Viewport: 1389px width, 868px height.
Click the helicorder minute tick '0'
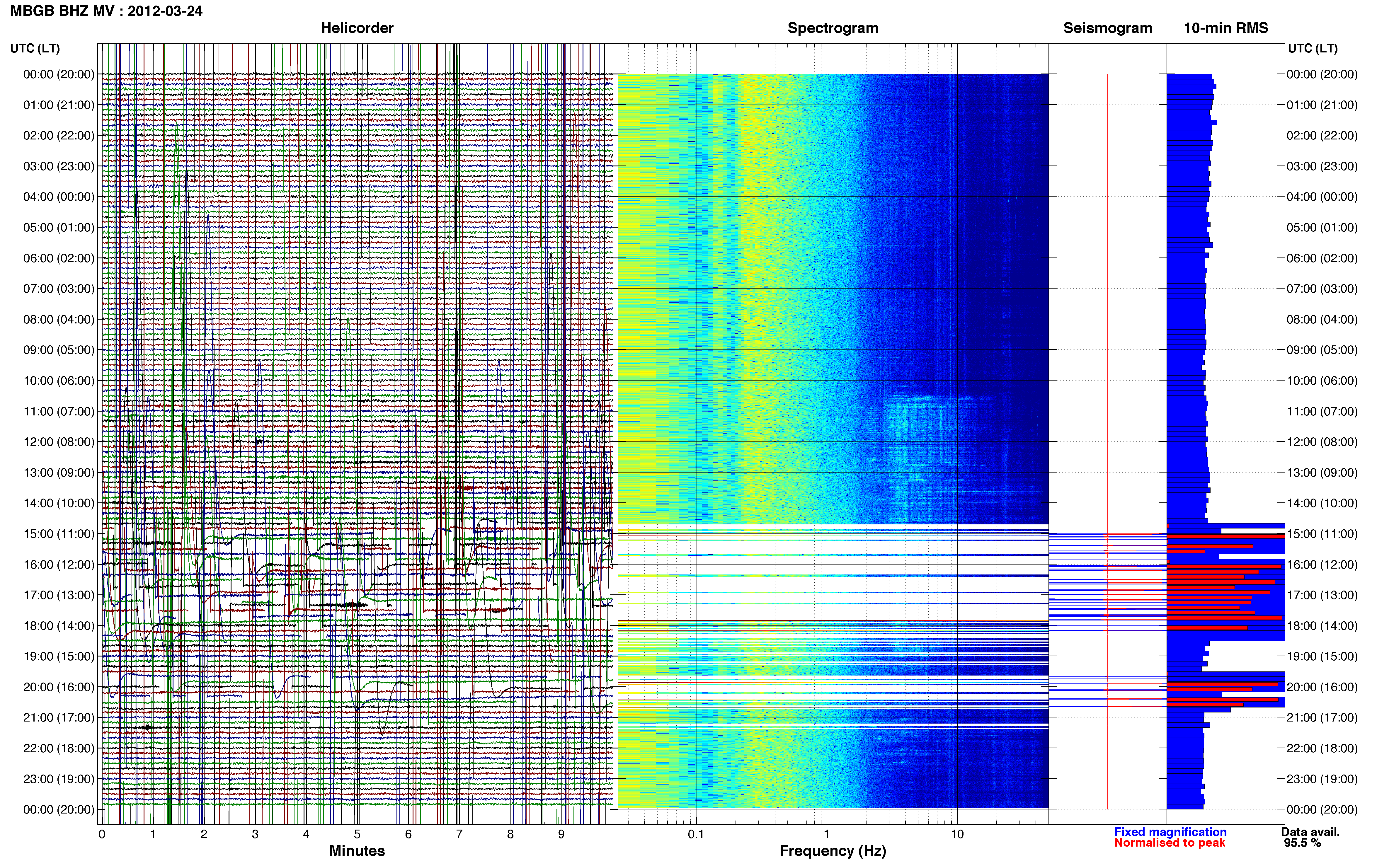click(x=102, y=834)
